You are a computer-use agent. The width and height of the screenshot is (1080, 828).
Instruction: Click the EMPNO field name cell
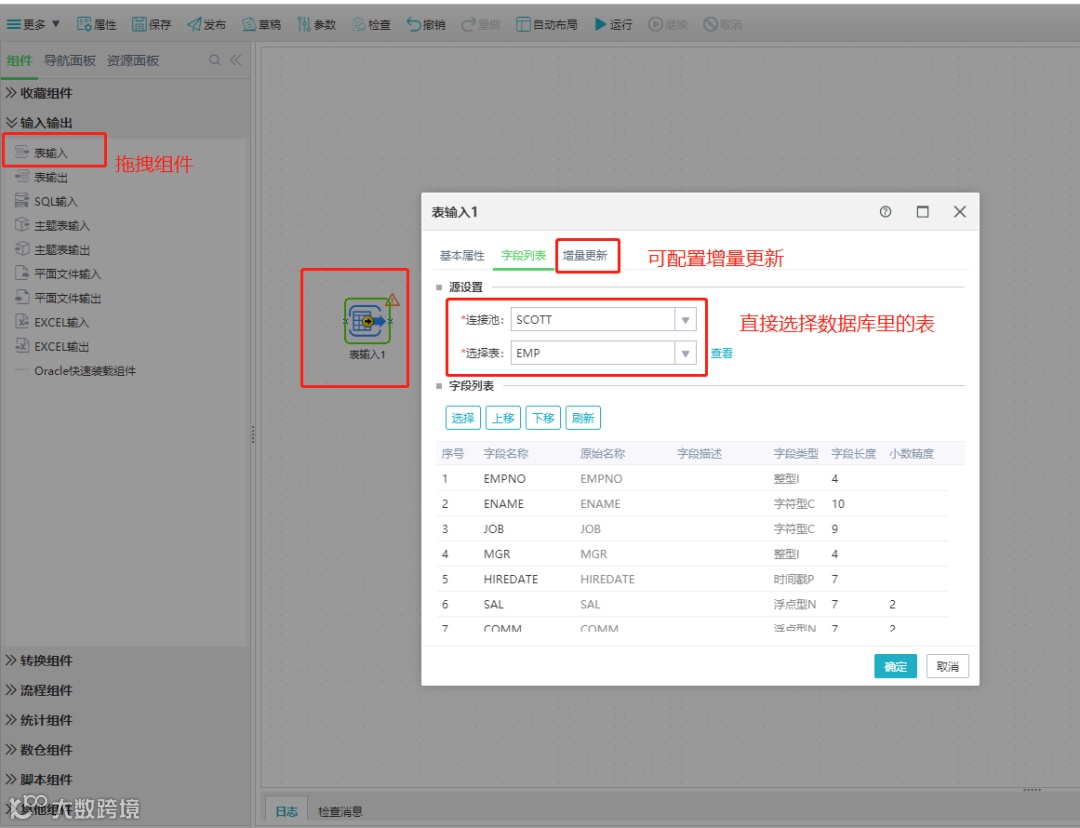(x=504, y=479)
